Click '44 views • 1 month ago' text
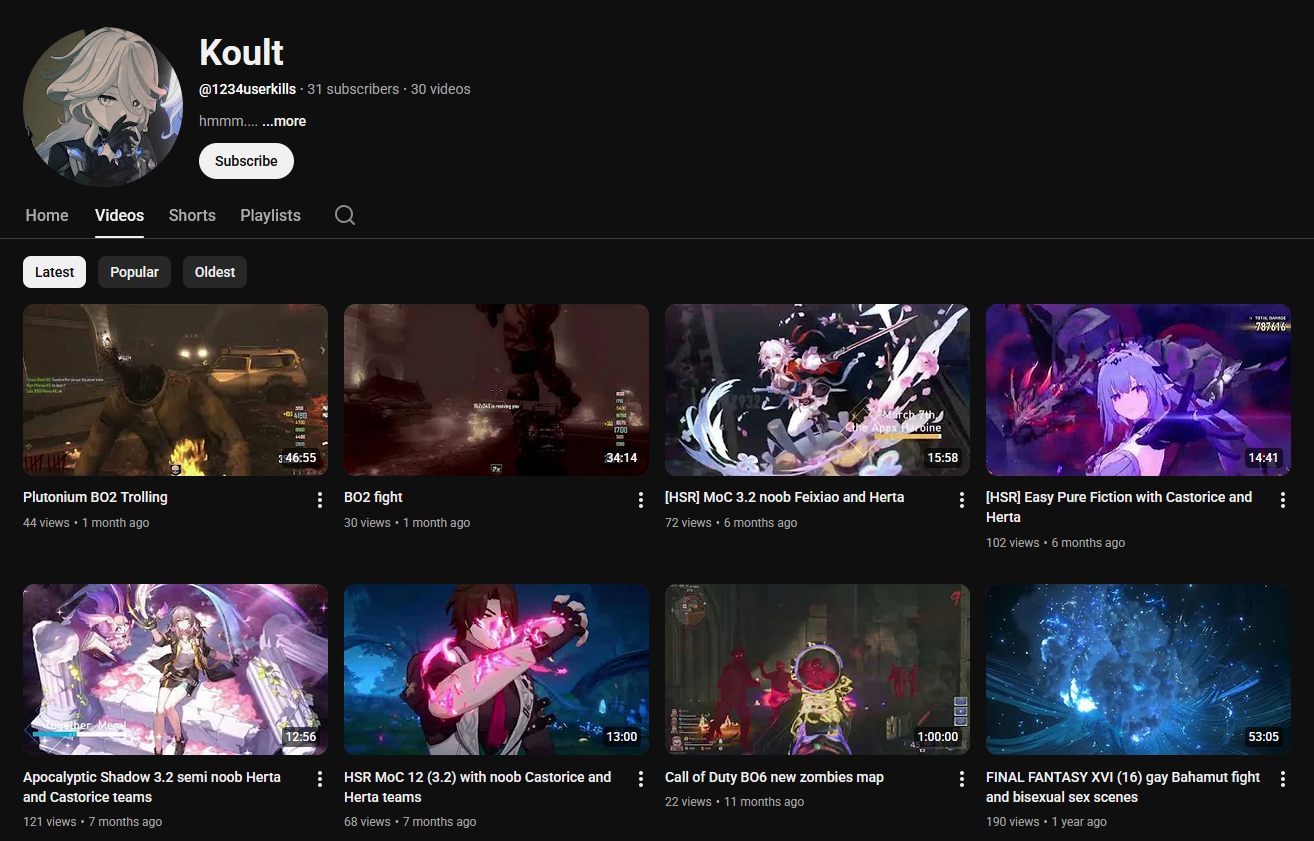Image resolution: width=1314 pixels, height=841 pixels. (86, 523)
